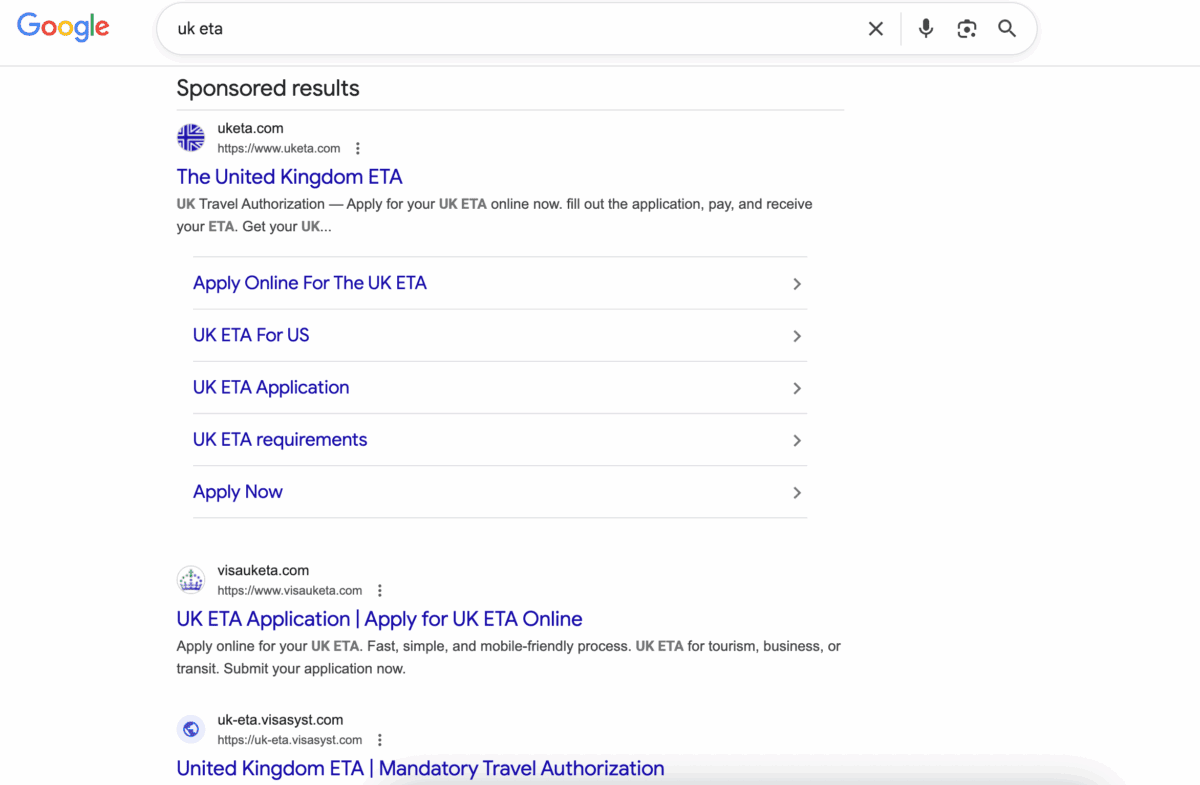
Task: Click the uketa.com site favicon
Action: pos(190,137)
